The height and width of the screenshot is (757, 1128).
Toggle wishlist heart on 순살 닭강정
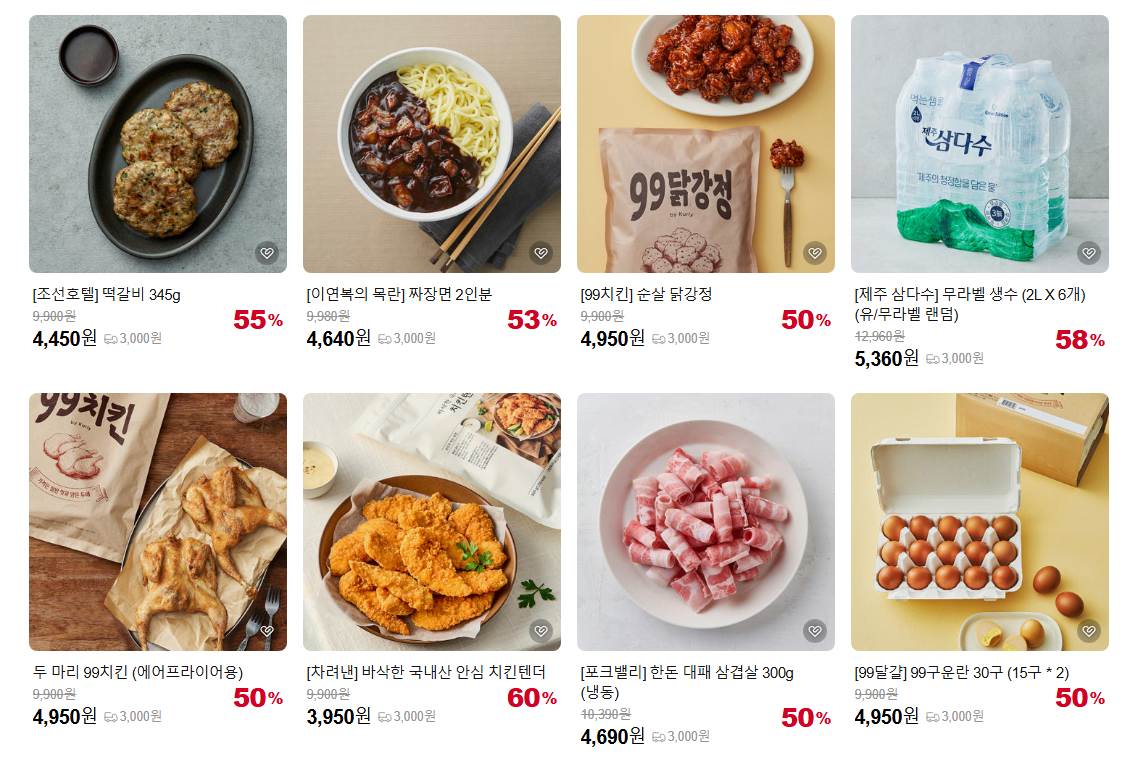[x=815, y=253]
